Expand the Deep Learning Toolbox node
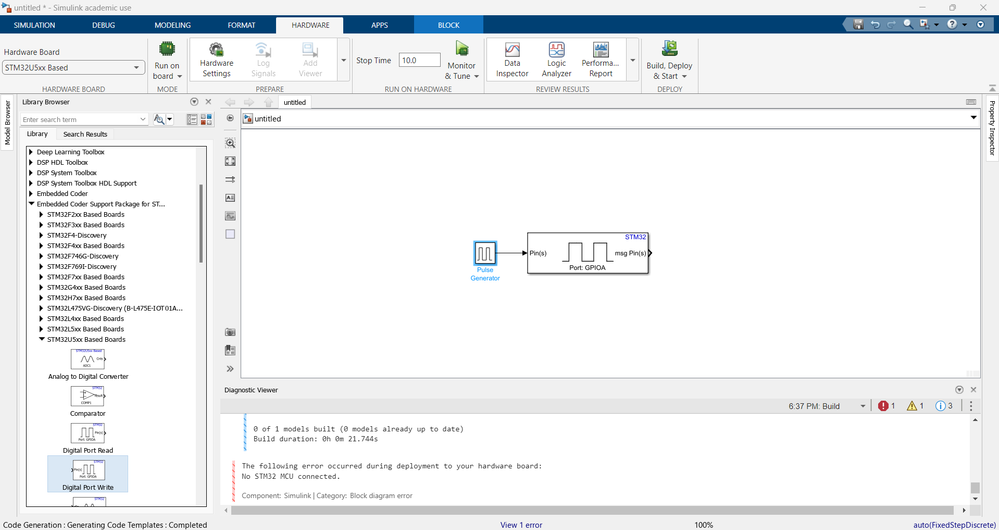999x530 pixels. coord(31,152)
